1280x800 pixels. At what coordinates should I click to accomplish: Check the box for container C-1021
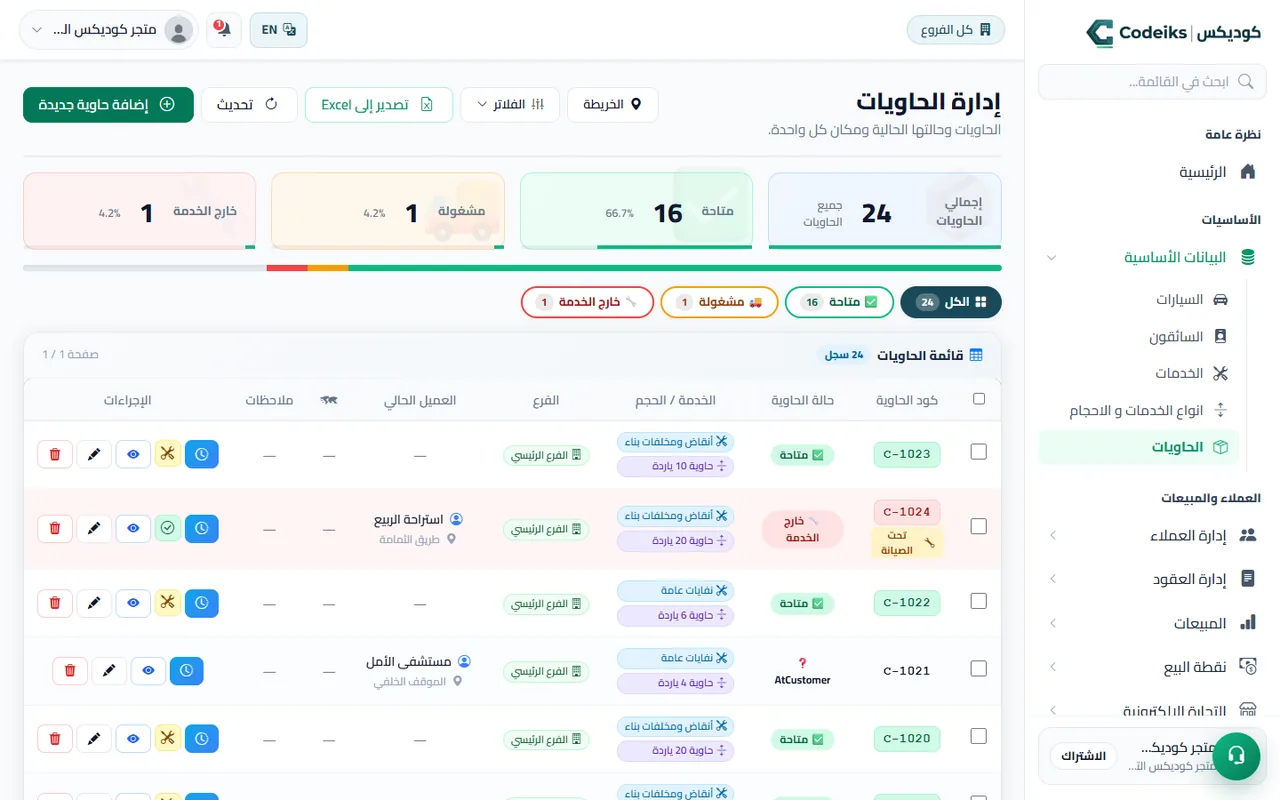(x=979, y=669)
